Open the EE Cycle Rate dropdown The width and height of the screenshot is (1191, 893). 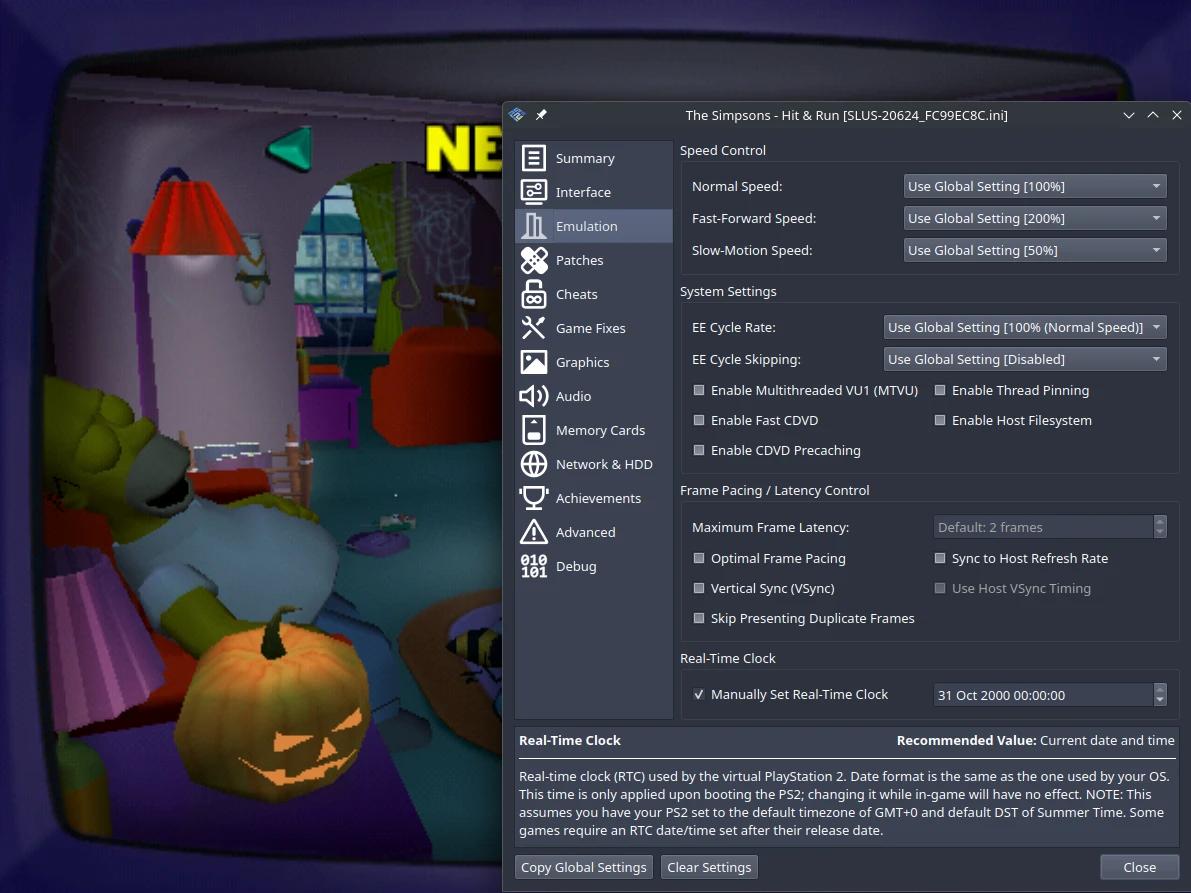click(1024, 327)
